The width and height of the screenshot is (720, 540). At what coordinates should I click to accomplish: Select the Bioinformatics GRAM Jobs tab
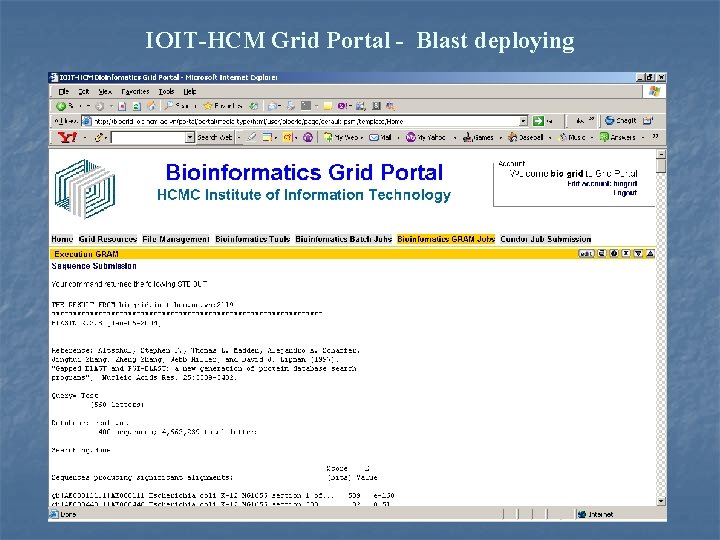(446, 239)
